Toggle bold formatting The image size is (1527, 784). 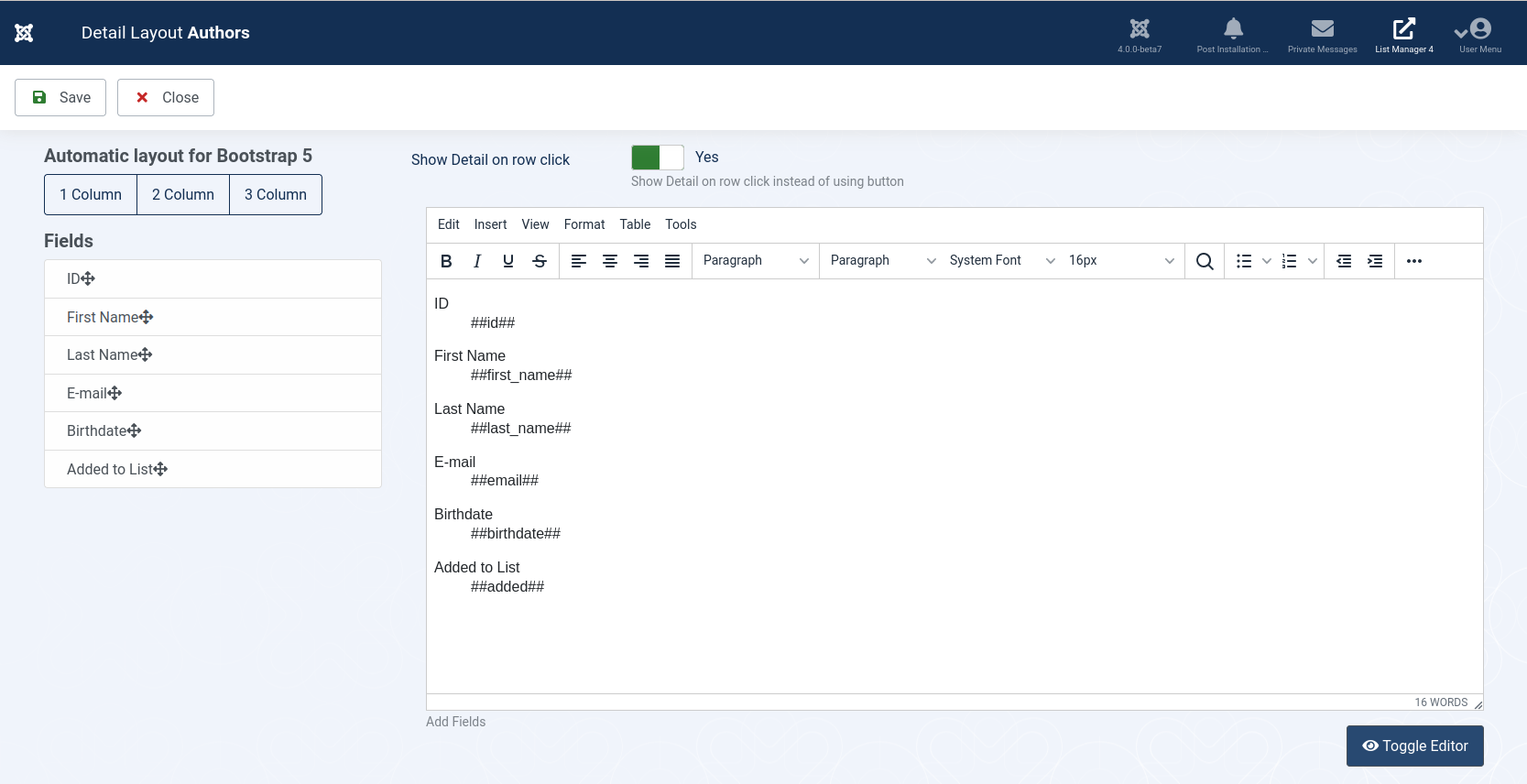point(446,261)
